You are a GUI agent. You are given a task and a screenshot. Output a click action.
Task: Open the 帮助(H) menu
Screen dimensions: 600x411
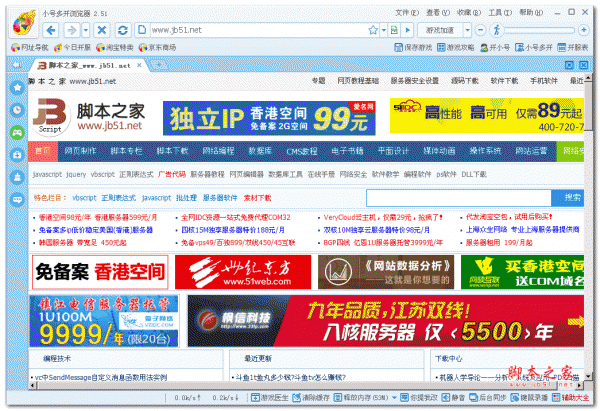click(x=531, y=13)
